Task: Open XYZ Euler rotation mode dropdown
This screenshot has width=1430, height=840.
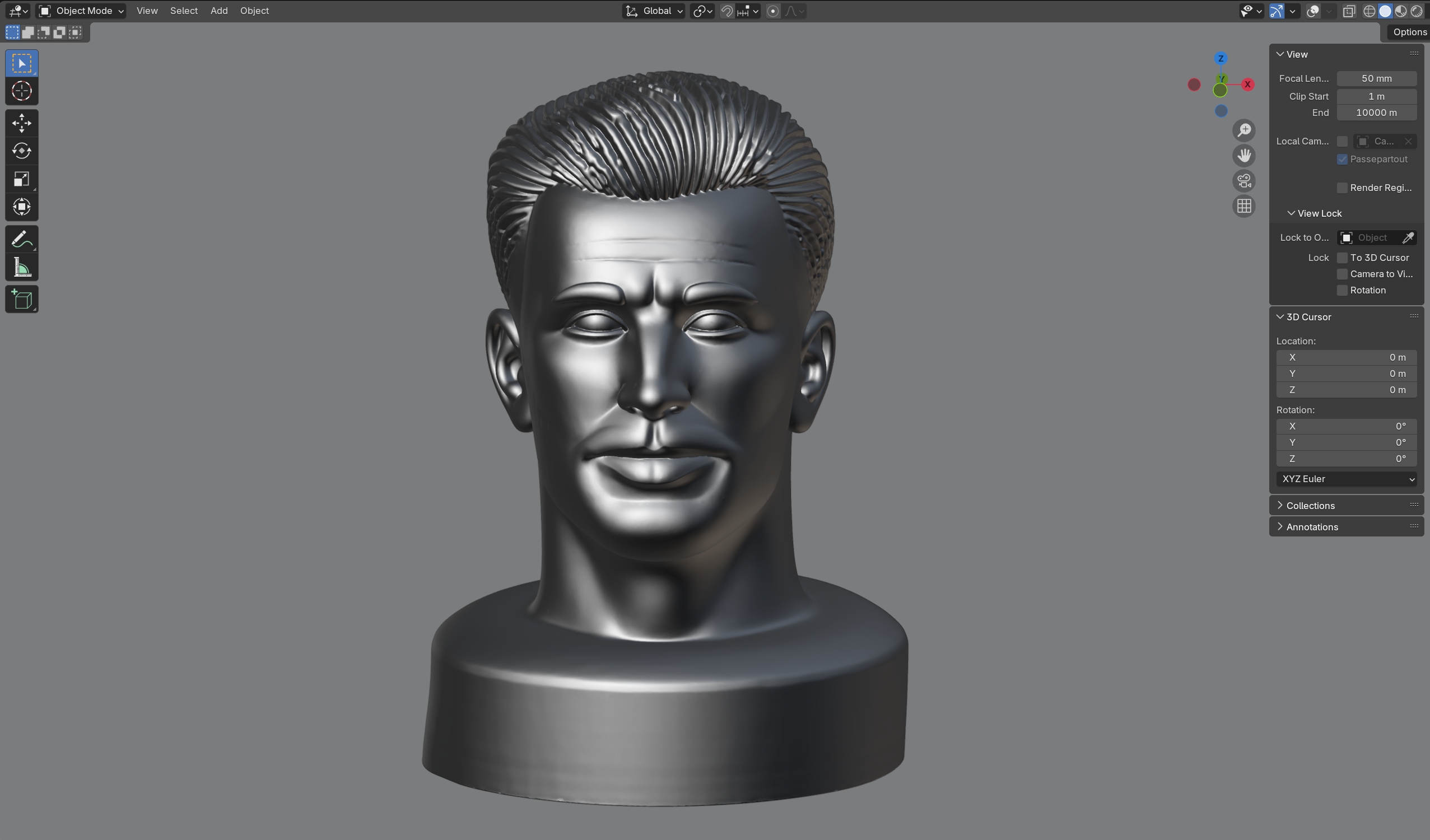Action: [1346, 479]
